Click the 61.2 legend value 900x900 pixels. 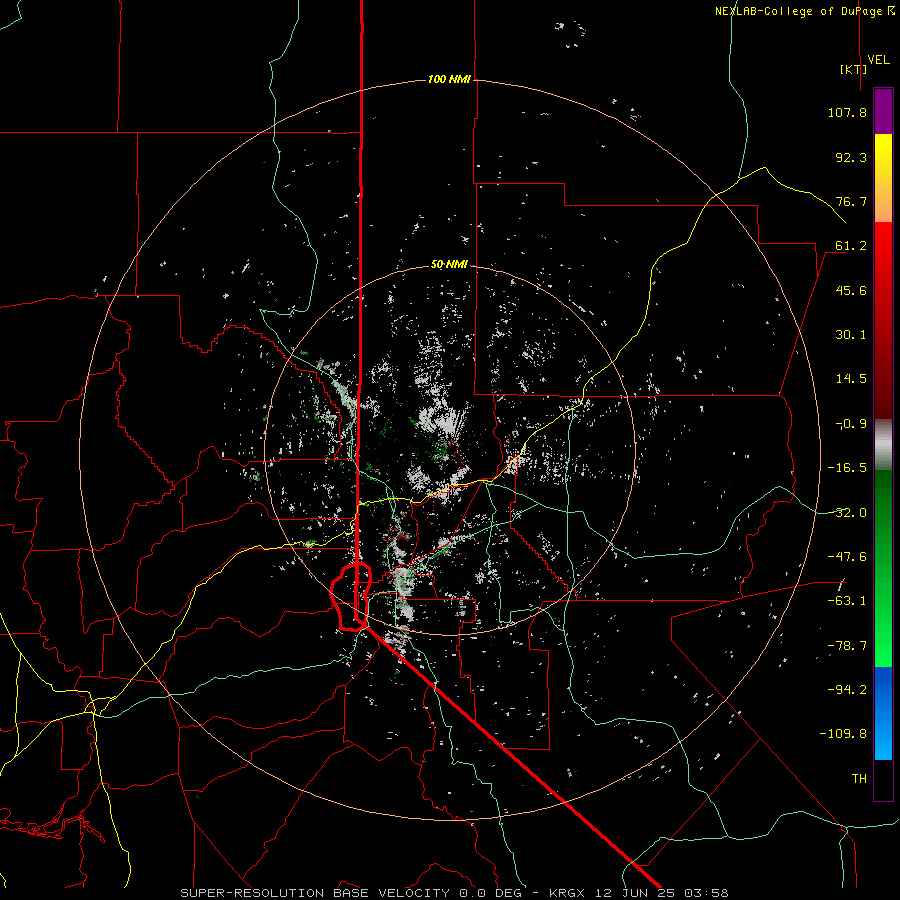pyautogui.click(x=851, y=246)
